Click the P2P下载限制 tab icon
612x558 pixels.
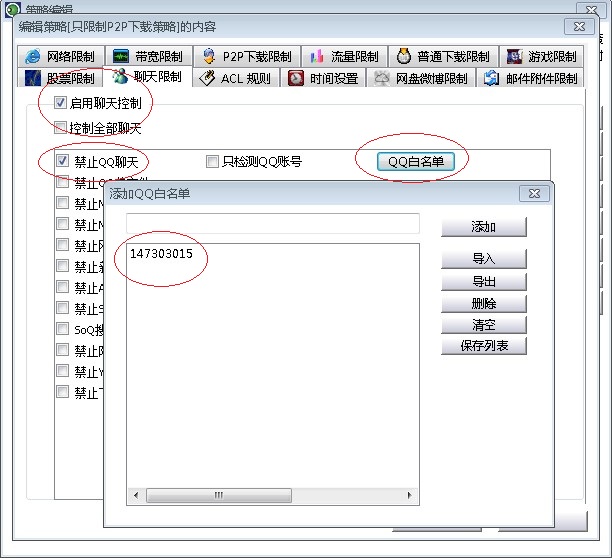(209, 57)
